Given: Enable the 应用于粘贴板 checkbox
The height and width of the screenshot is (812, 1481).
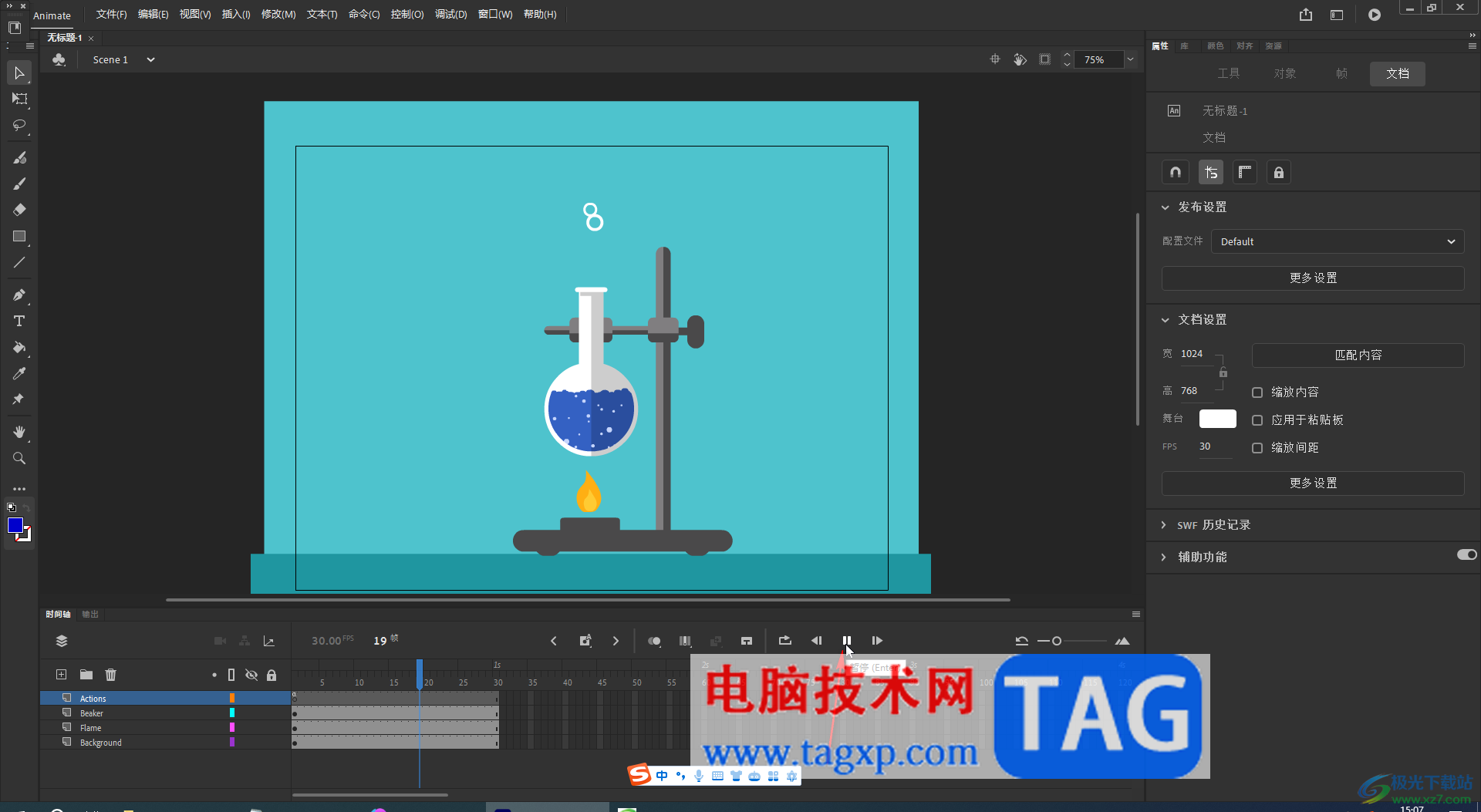Looking at the screenshot, I should (1257, 420).
